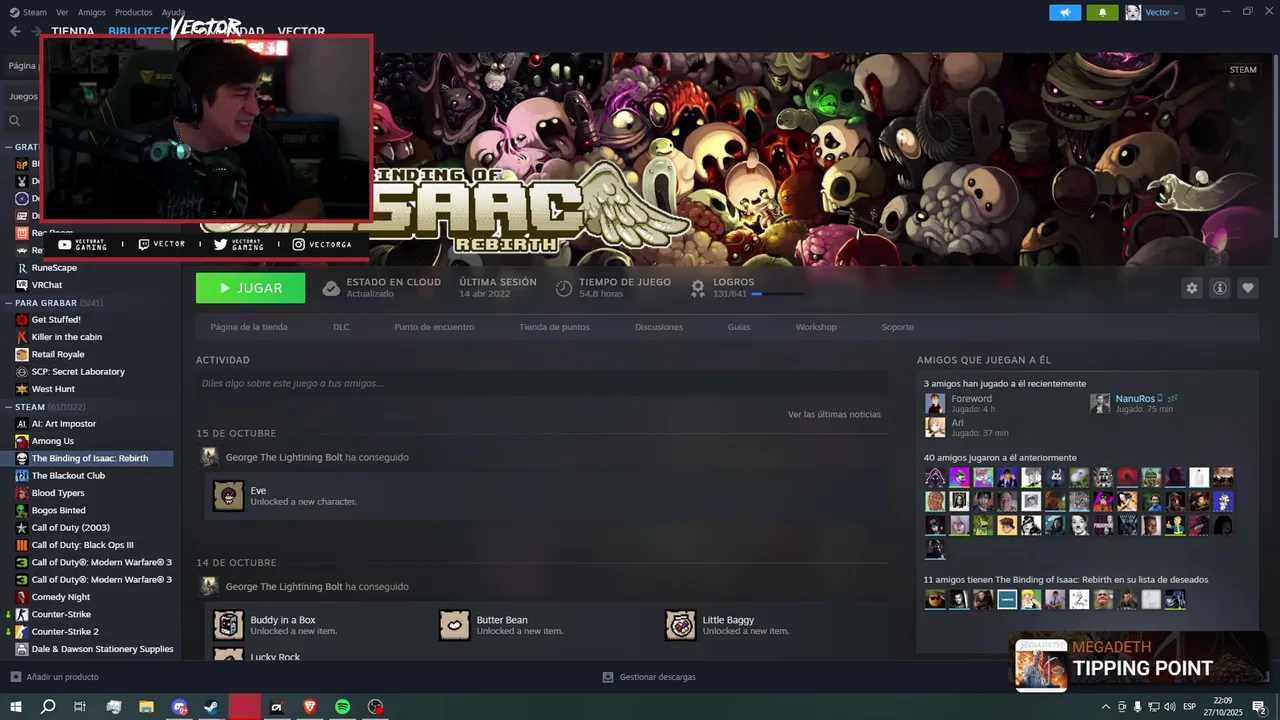1280x720 pixels.
Task: Go back with the navigation arrow
Action: coord(15,31)
